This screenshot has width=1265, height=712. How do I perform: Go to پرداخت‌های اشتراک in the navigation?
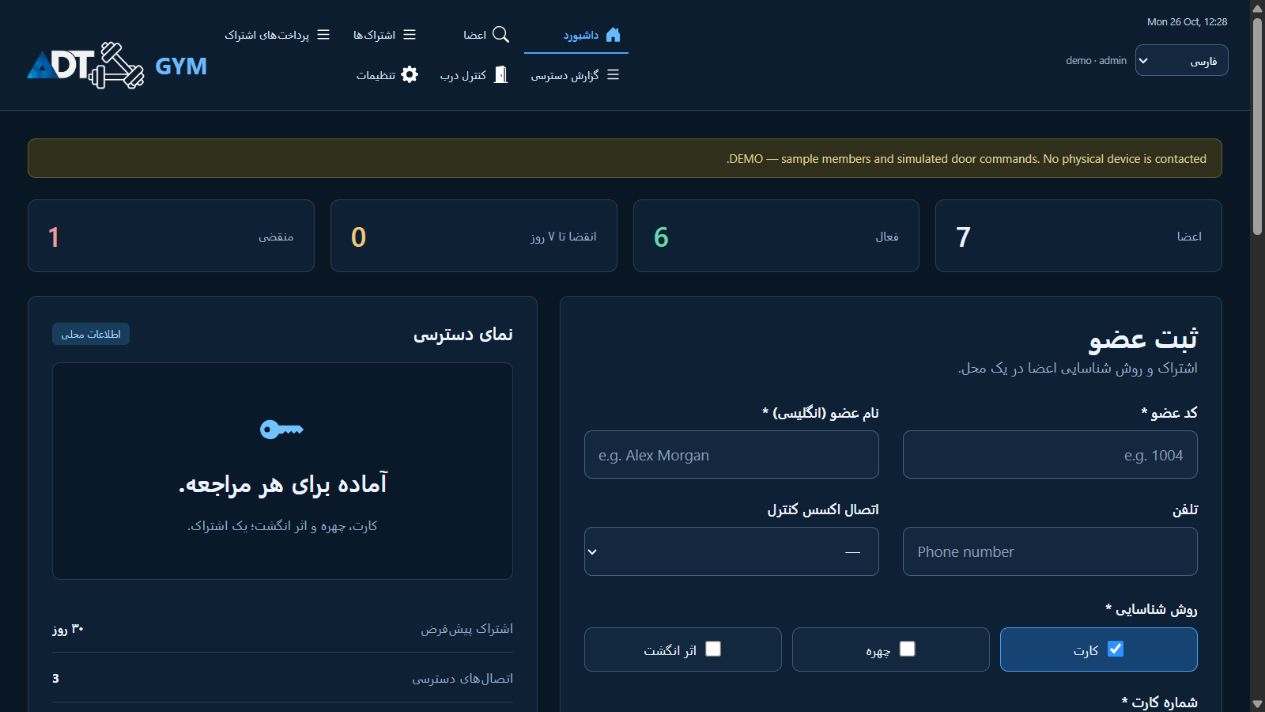pos(277,35)
